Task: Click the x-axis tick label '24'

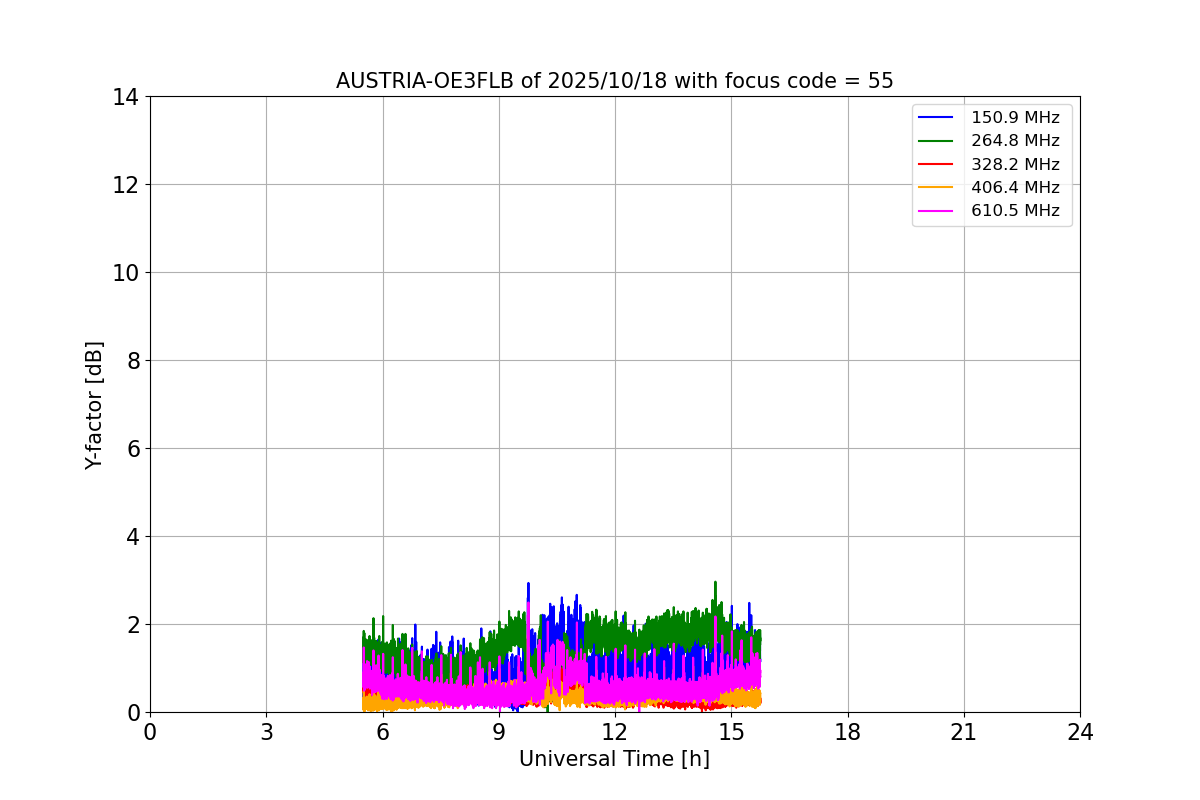Action: [x=1080, y=732]
